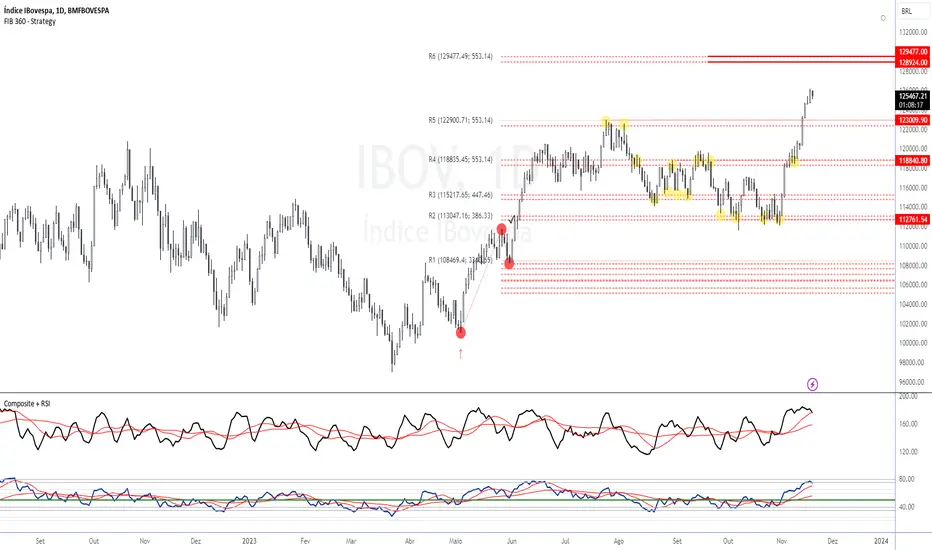
Task: Select the R1 (108469.4) level label
Action: 460,260
